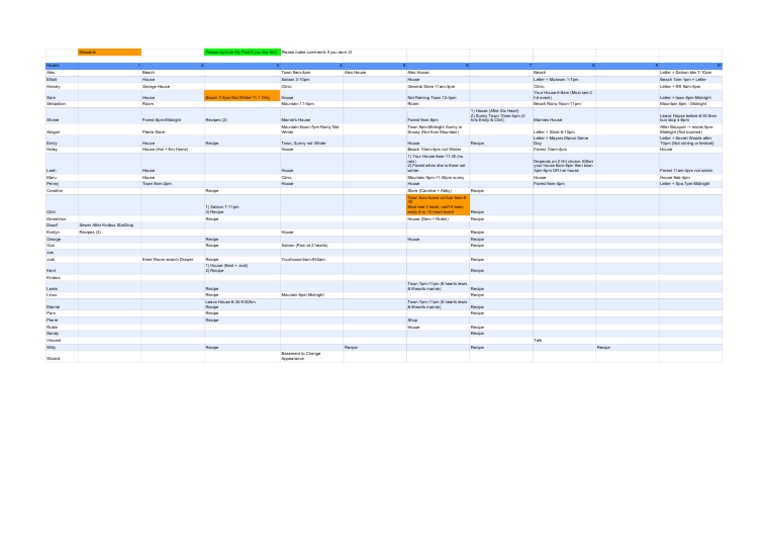The height and width of the screenshot is (543, 768).
Task: Click the 'Town 9am-2pm' cell in Penny's row
Action: coord(173,184)
